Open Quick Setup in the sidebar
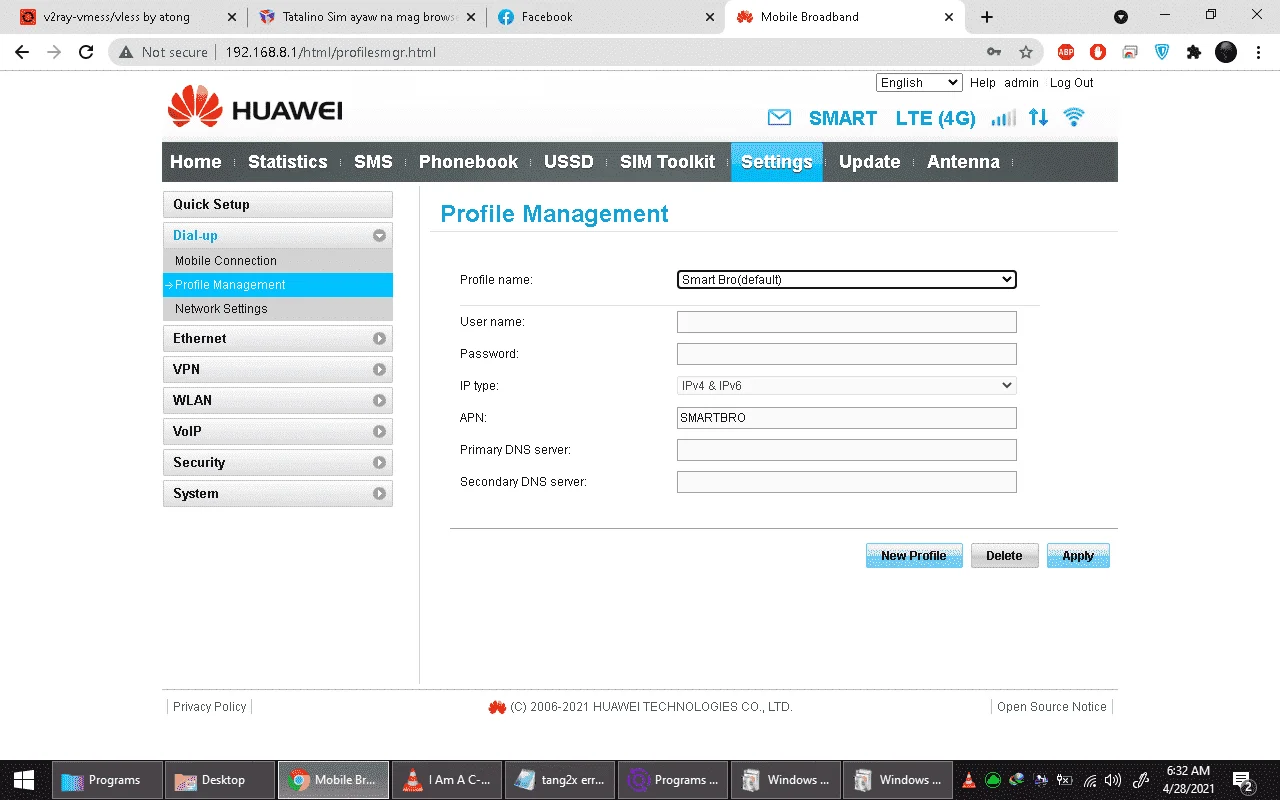The width and height of the screenshot is (1280, 800). pyautogui.click(x=277, y=204)
